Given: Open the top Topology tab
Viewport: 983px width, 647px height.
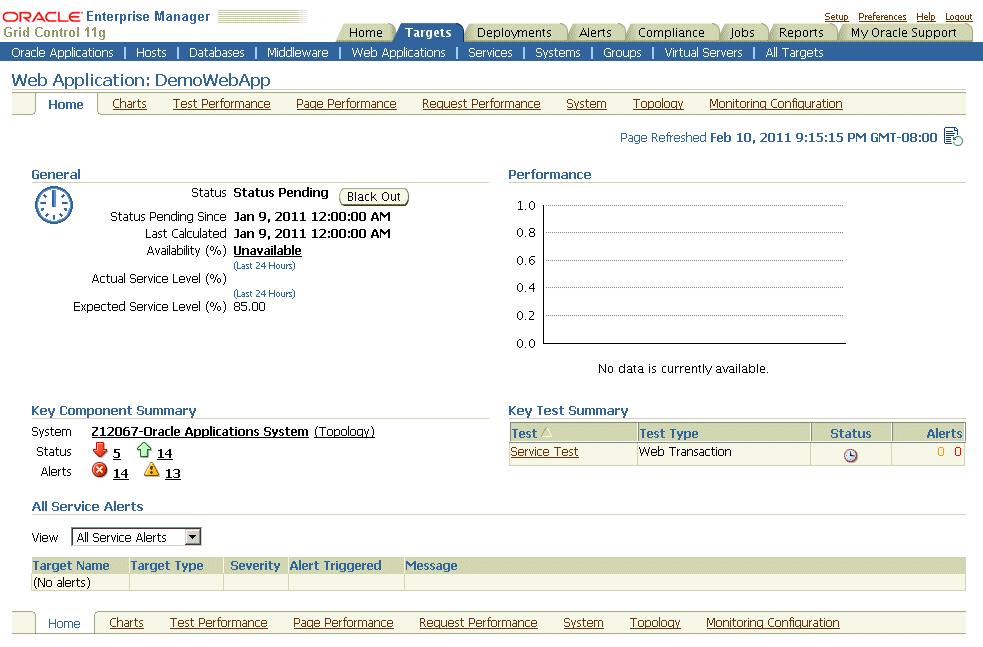Looking at the screenshot, I should [658, 103].
